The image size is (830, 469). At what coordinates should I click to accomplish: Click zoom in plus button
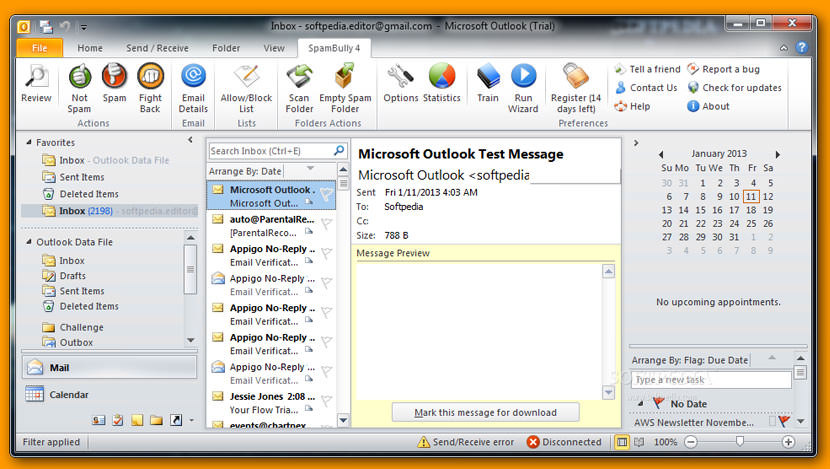coord(788,441)
